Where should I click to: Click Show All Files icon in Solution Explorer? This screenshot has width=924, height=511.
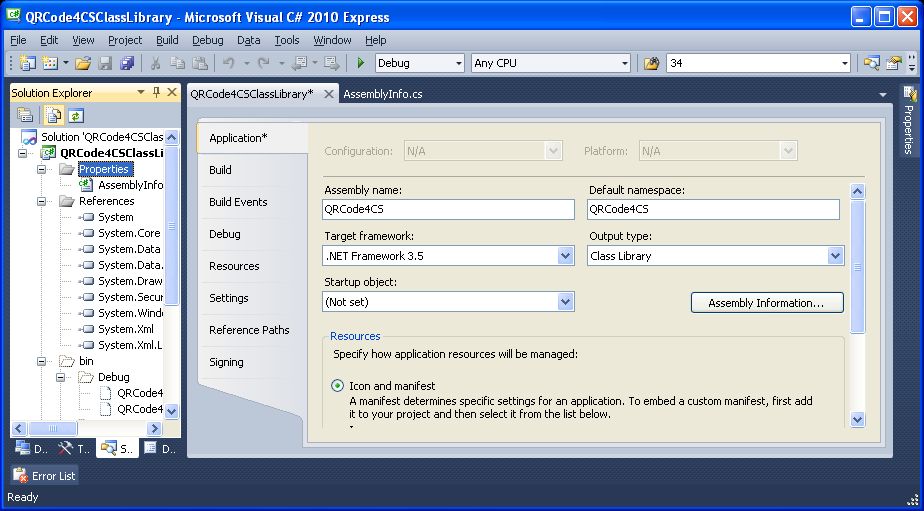(x=53, y=115)
